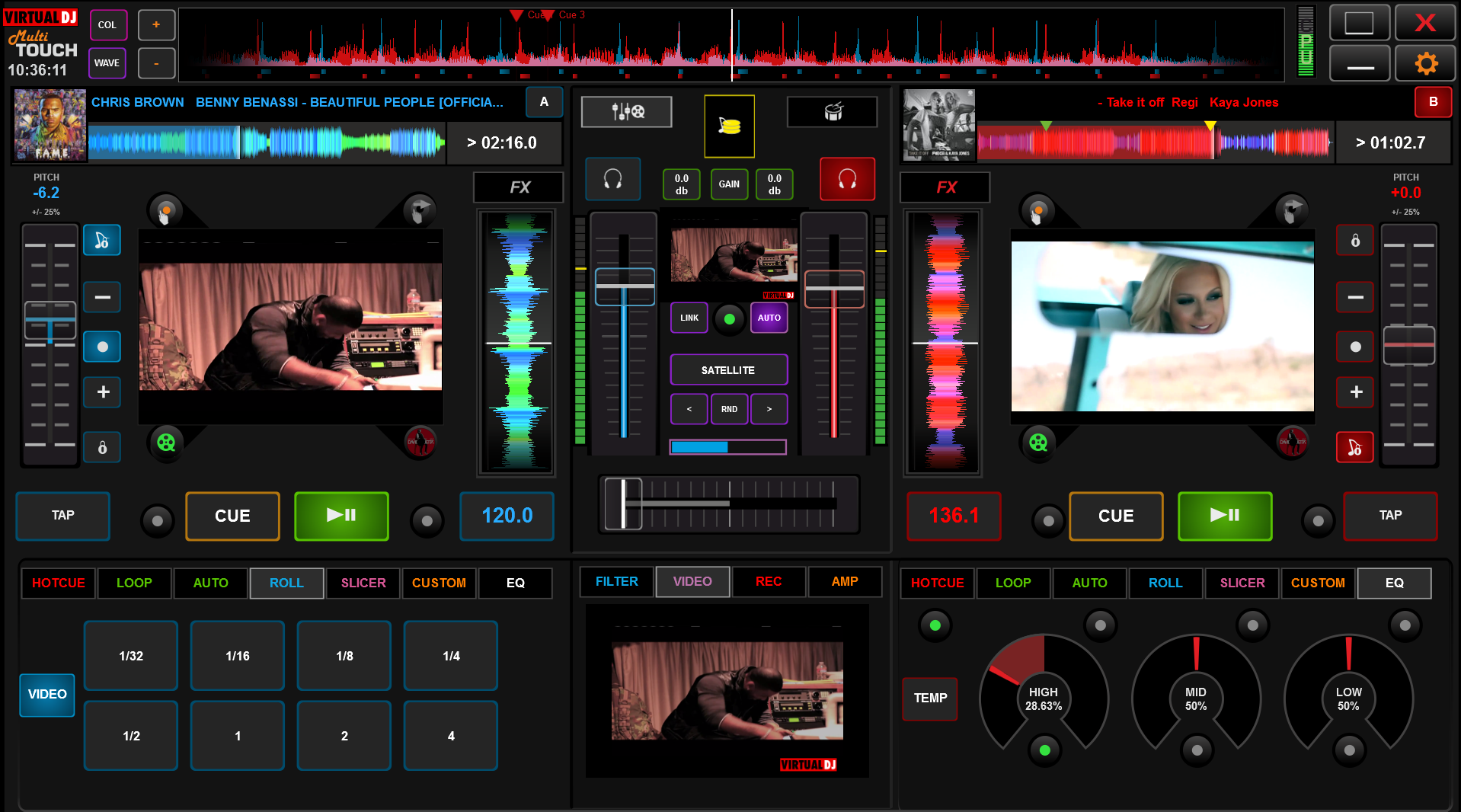
Task: Switch left deck pads to SLICER tab
Action: [363, 583]
